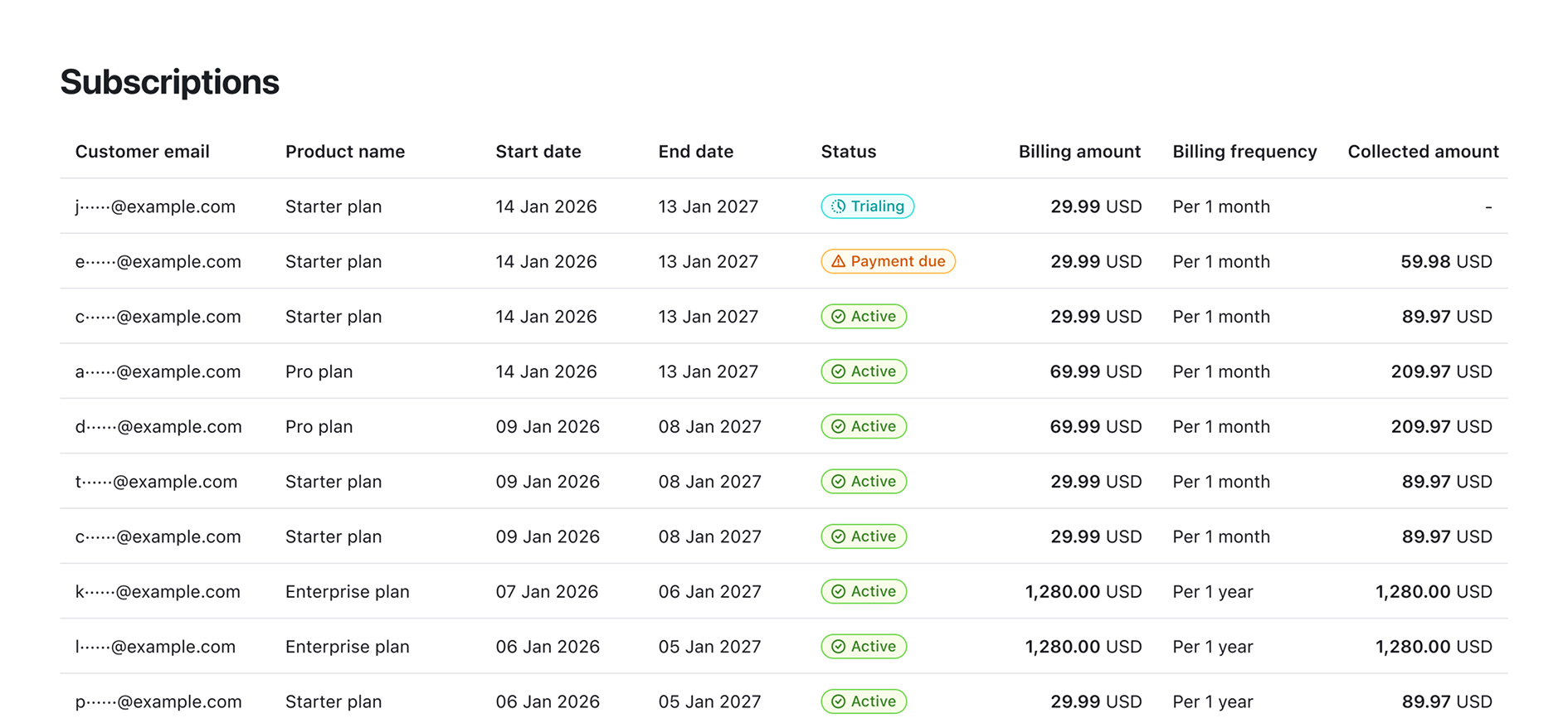Click 06 Jan 2026 start date for l······@example.com
This screenshot has height=723, width=1568.
pyautogui.click(x=548, y=647)
